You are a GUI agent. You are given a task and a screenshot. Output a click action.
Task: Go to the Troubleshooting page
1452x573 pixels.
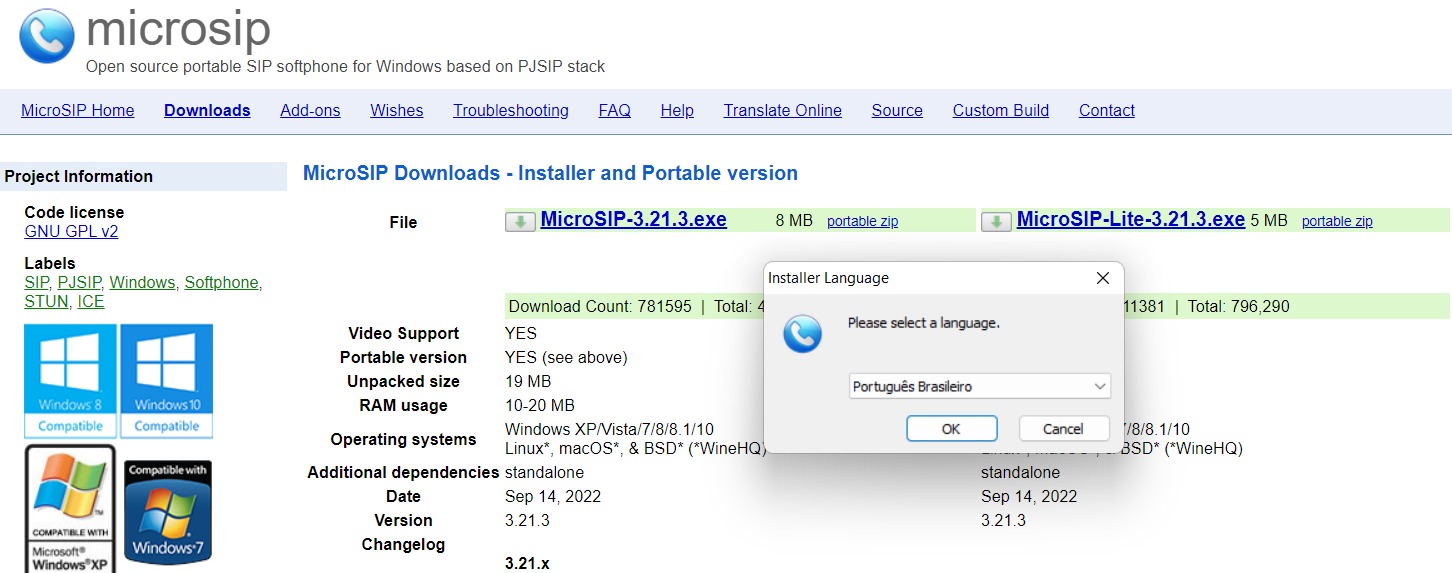point(510,111)
